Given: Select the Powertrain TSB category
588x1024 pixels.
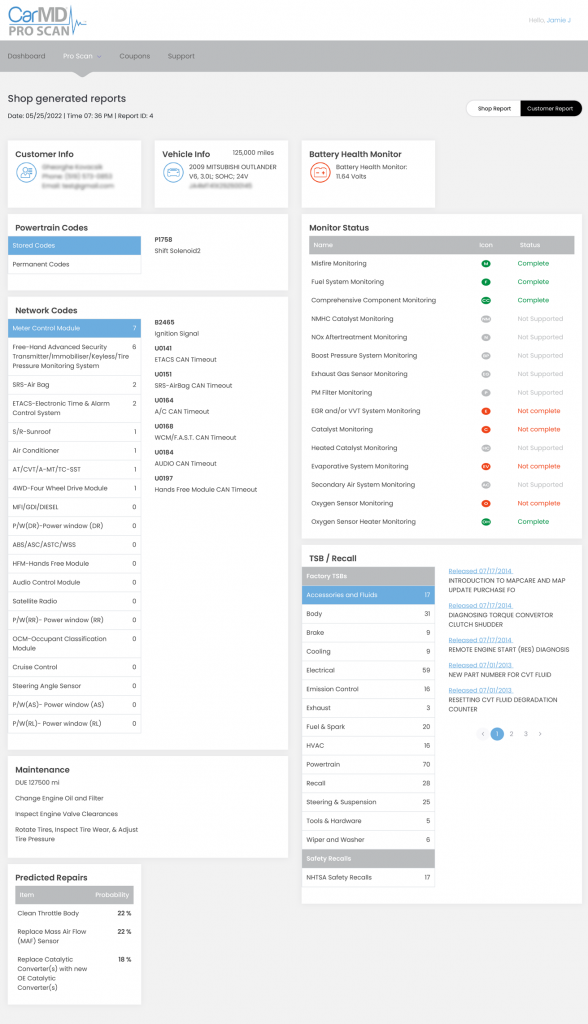Looking at the screenshot, I should click(368, 765).
